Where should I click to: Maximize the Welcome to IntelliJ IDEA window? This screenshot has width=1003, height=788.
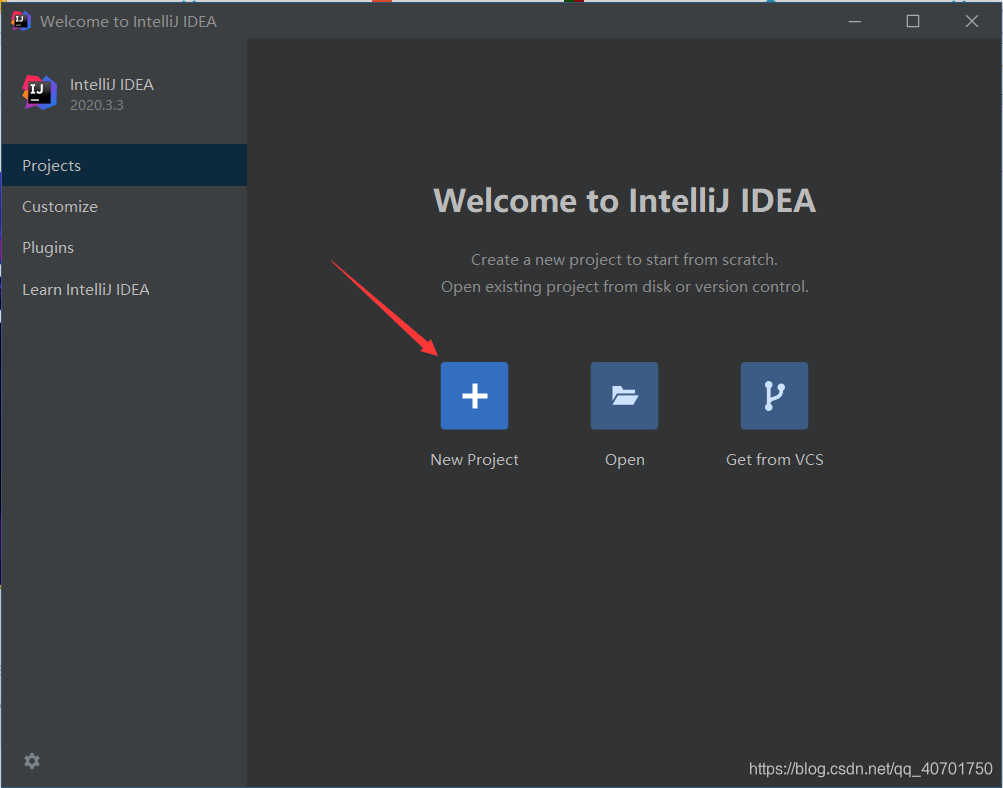[x=913, y=21]
